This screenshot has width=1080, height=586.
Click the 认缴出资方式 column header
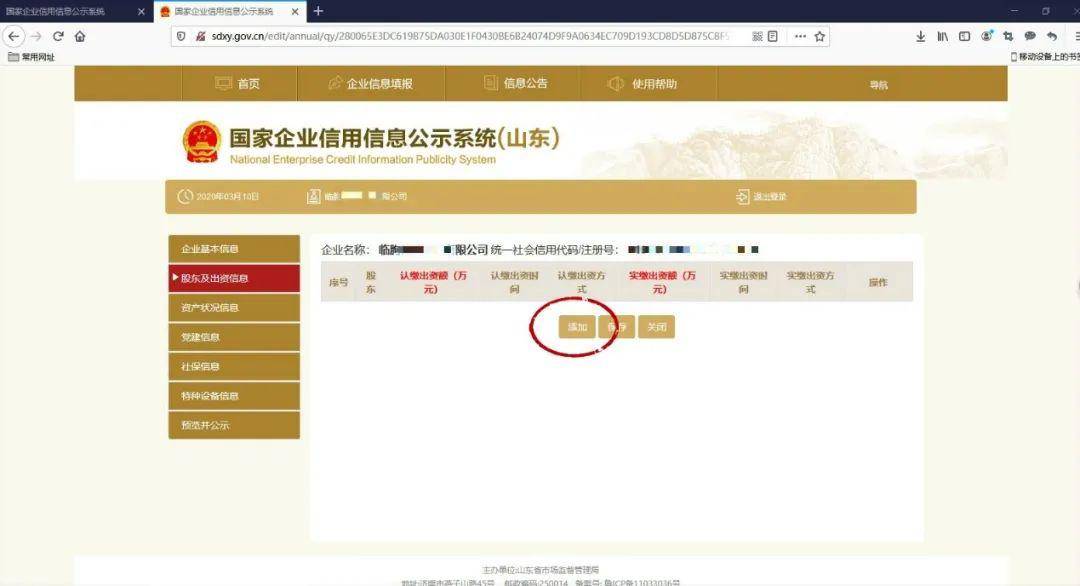click(x=581, y=282)
